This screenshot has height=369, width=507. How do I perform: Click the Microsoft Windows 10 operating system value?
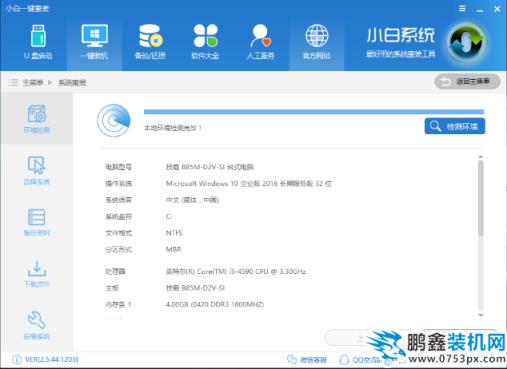point(249,183)
